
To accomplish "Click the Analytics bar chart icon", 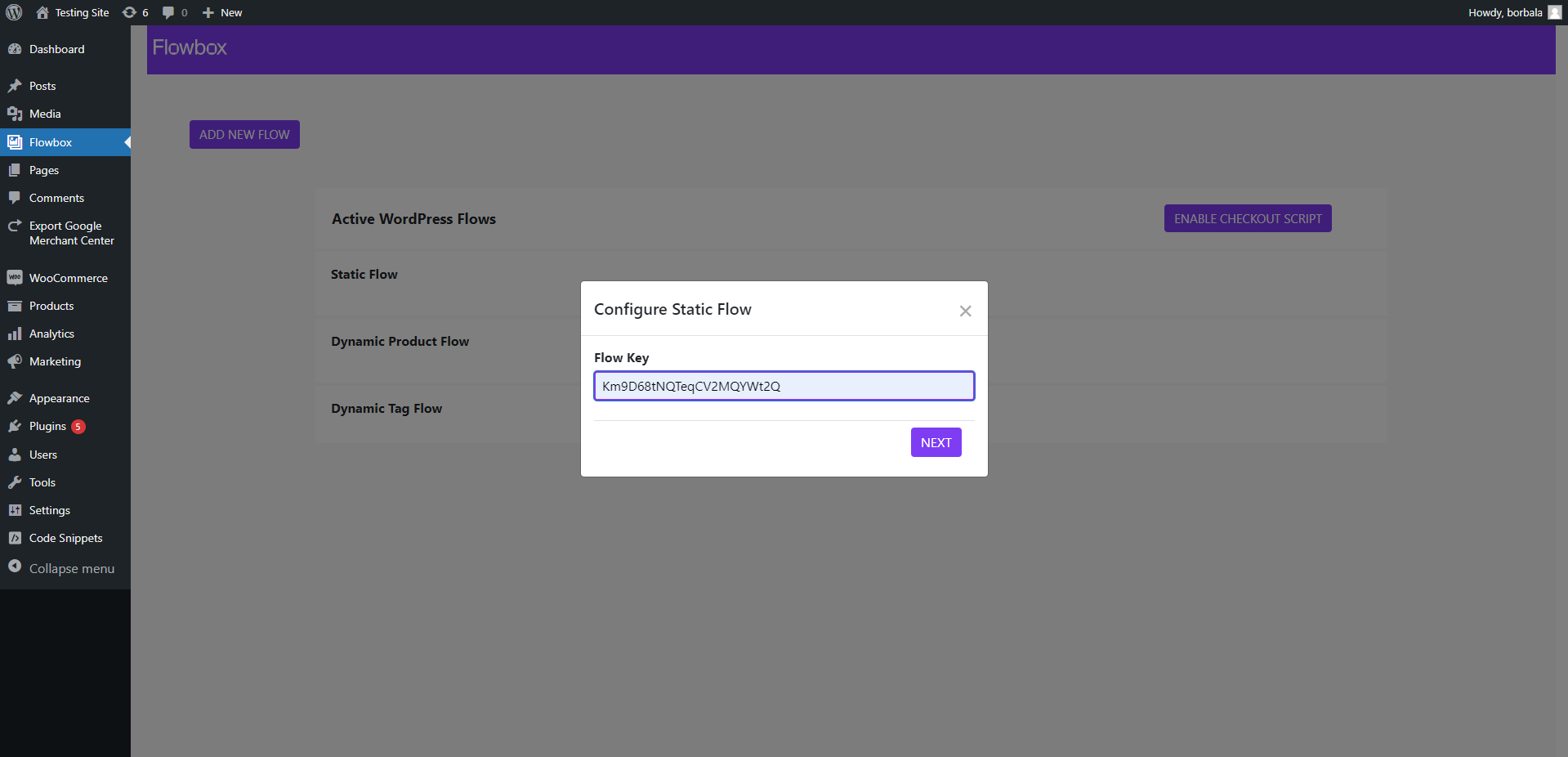I will tap(15, 334).
